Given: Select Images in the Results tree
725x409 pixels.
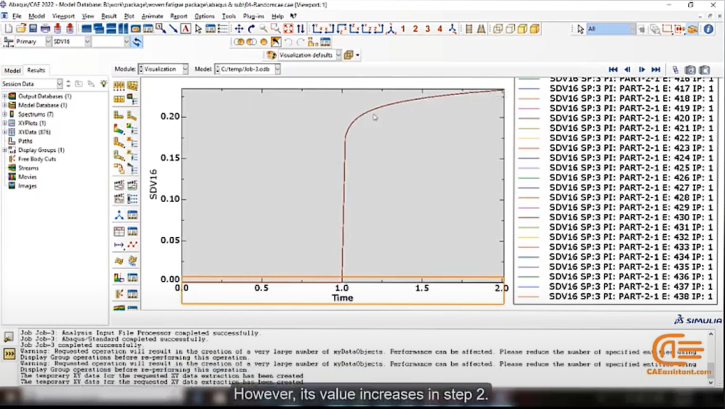Looking at the screenshot, I should point(27,186).
